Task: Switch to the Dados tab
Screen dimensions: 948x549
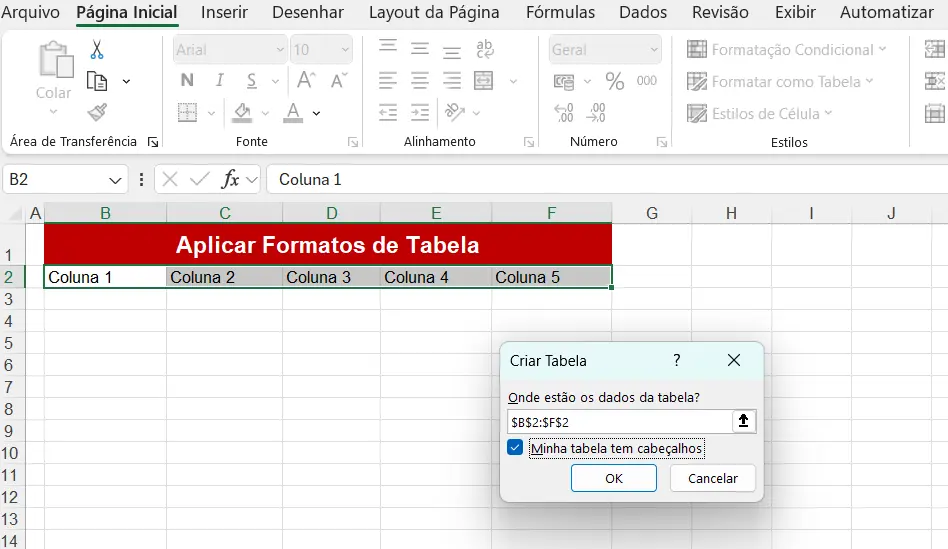Action: coord(643,12)
